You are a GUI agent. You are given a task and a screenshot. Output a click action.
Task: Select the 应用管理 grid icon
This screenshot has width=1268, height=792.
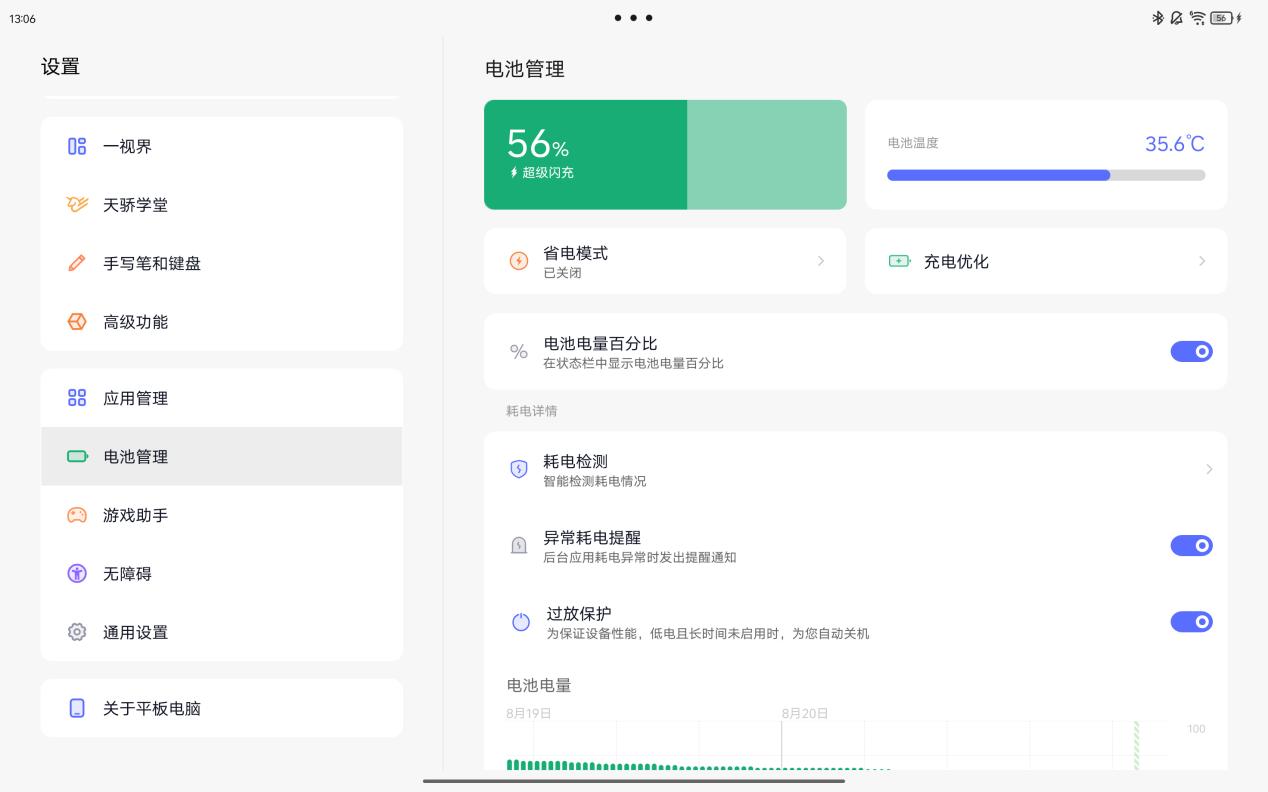coord(77,397)
